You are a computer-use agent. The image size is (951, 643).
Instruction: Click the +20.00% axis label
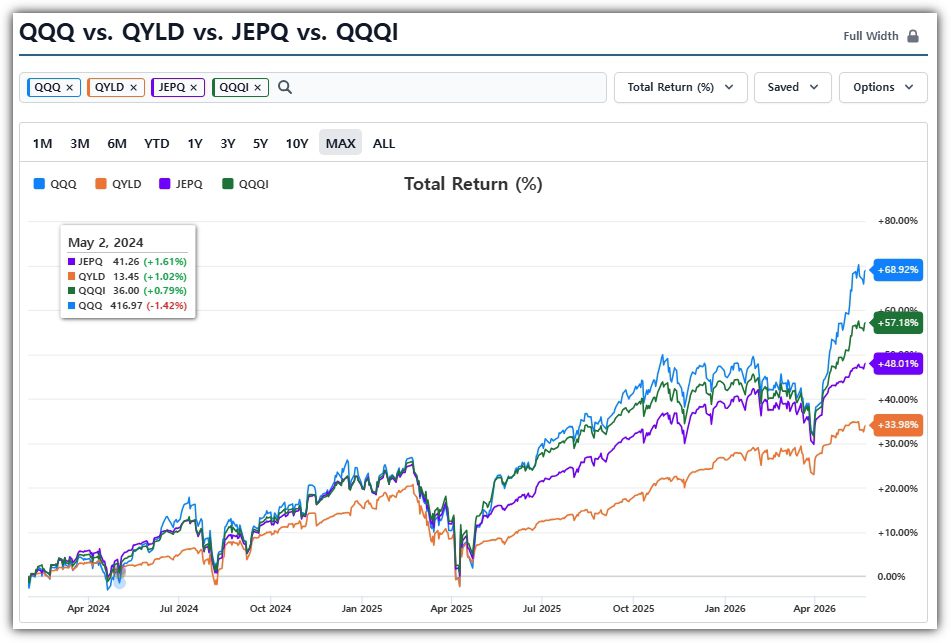pos(898,488)
